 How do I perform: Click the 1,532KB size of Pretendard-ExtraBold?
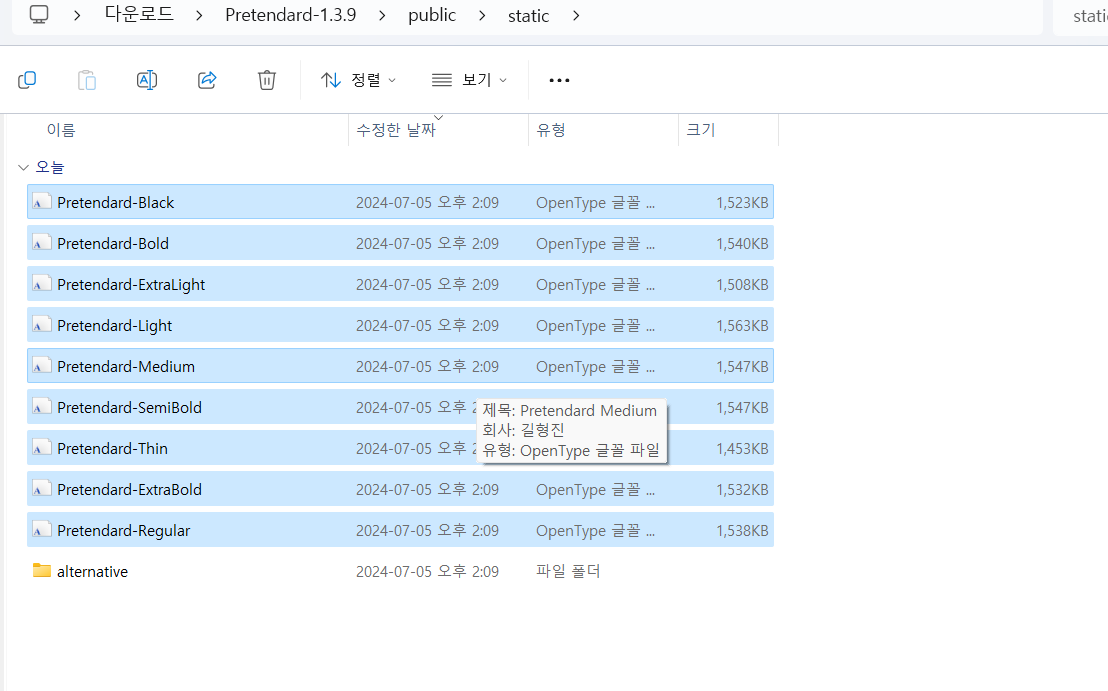coord(742,490)
